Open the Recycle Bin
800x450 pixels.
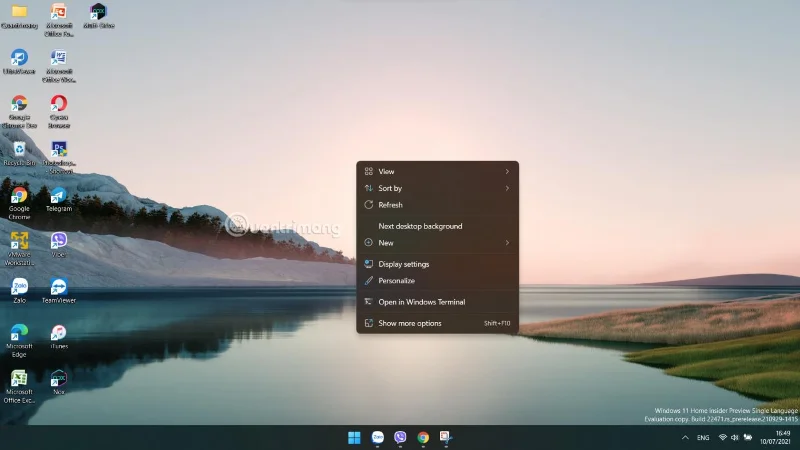coord(19,153)
